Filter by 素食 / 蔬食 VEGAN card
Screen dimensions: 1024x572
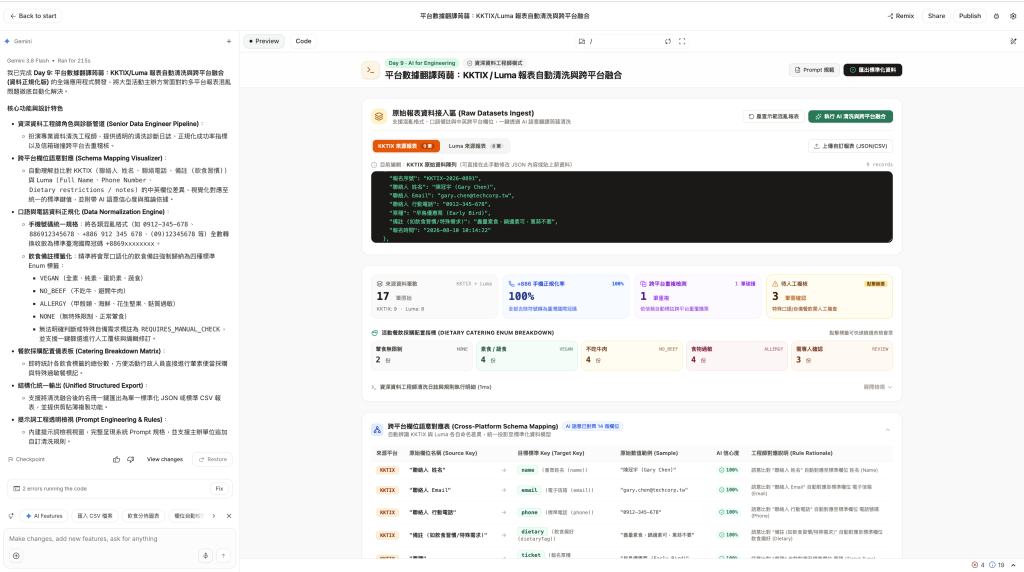[527, 356]
